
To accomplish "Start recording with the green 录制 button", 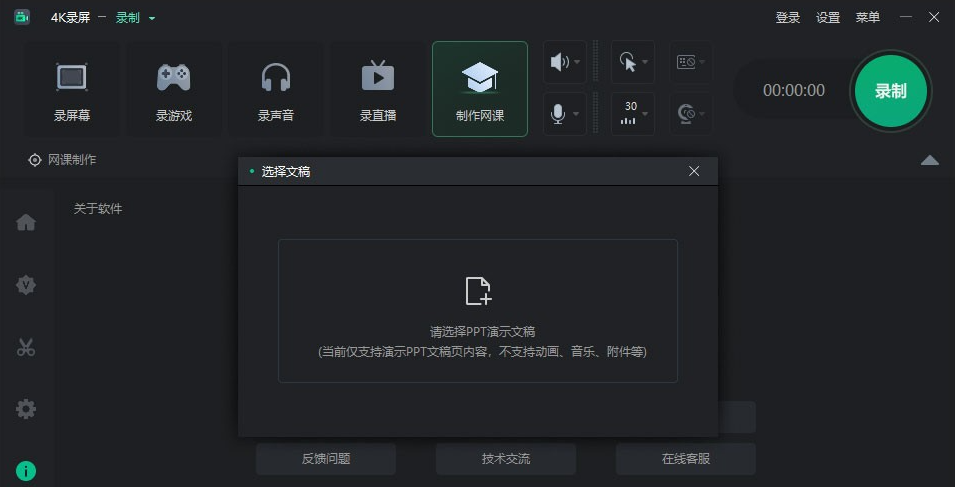I will point(890,91).
